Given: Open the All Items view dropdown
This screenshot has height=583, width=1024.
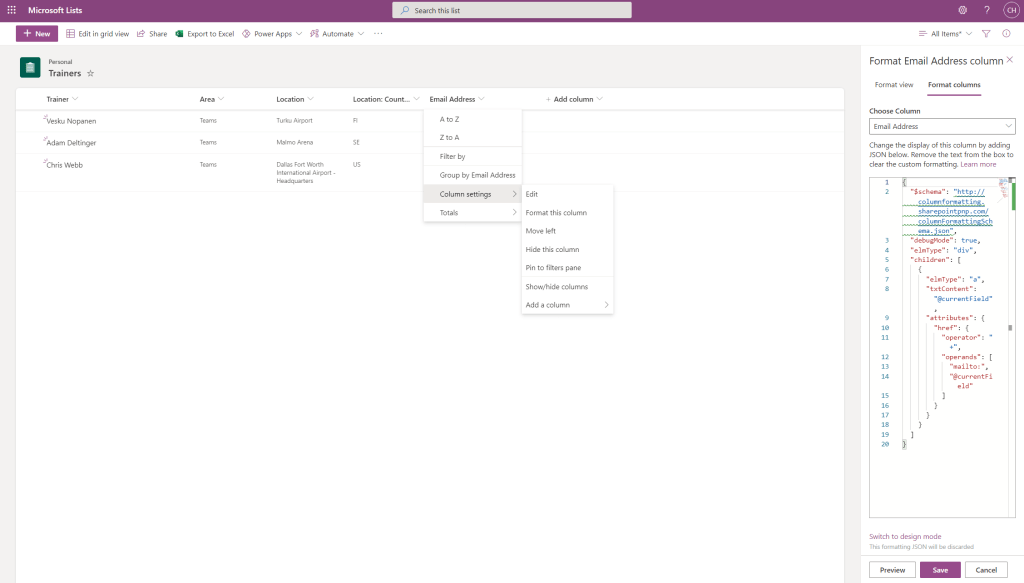Looking at the screenshot, I should click(945, 34).
